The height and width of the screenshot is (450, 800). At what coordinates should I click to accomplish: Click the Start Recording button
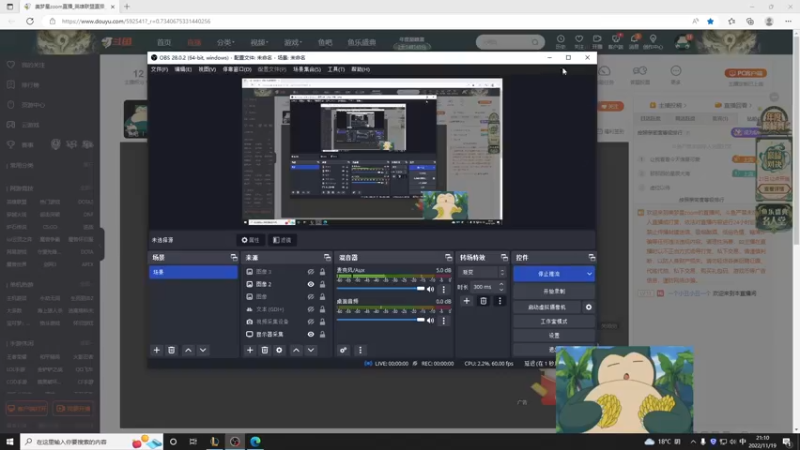[x=554, y=291]
